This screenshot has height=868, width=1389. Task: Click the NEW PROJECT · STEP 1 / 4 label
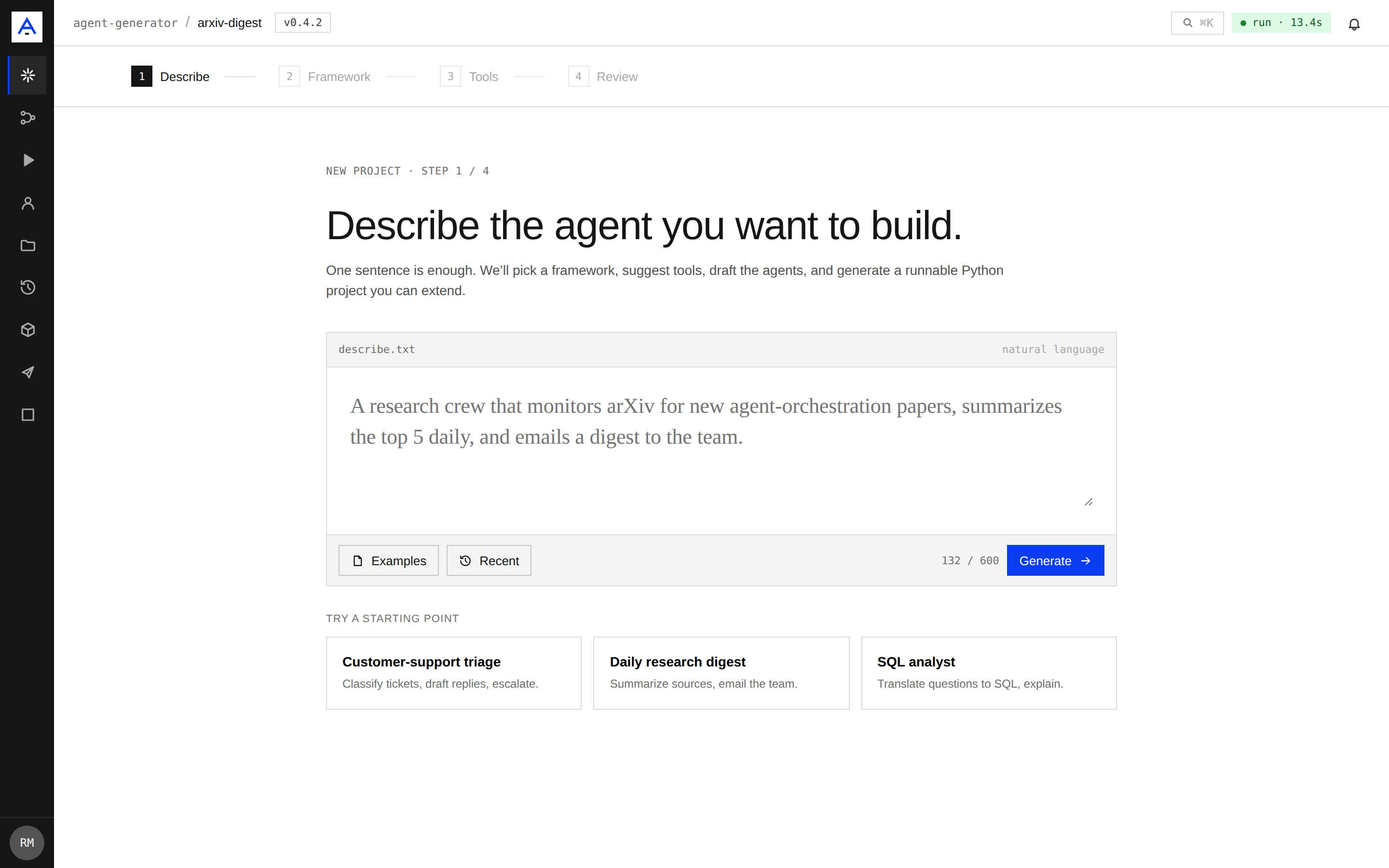pos(408,171)
